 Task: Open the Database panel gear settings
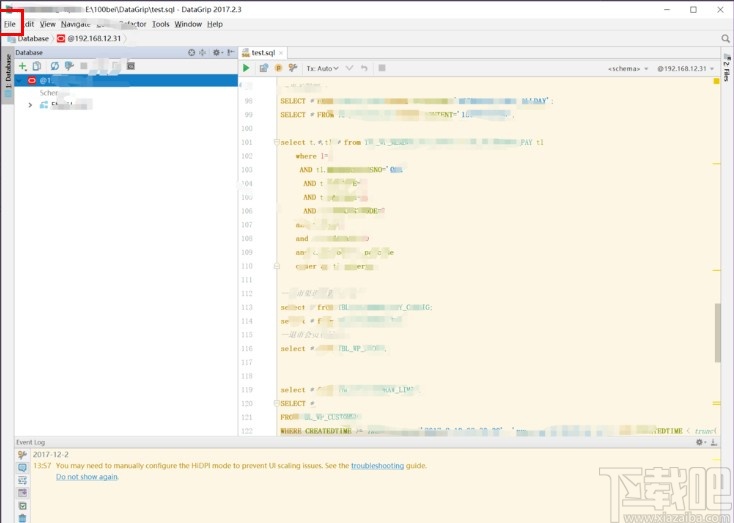[217, 52]
